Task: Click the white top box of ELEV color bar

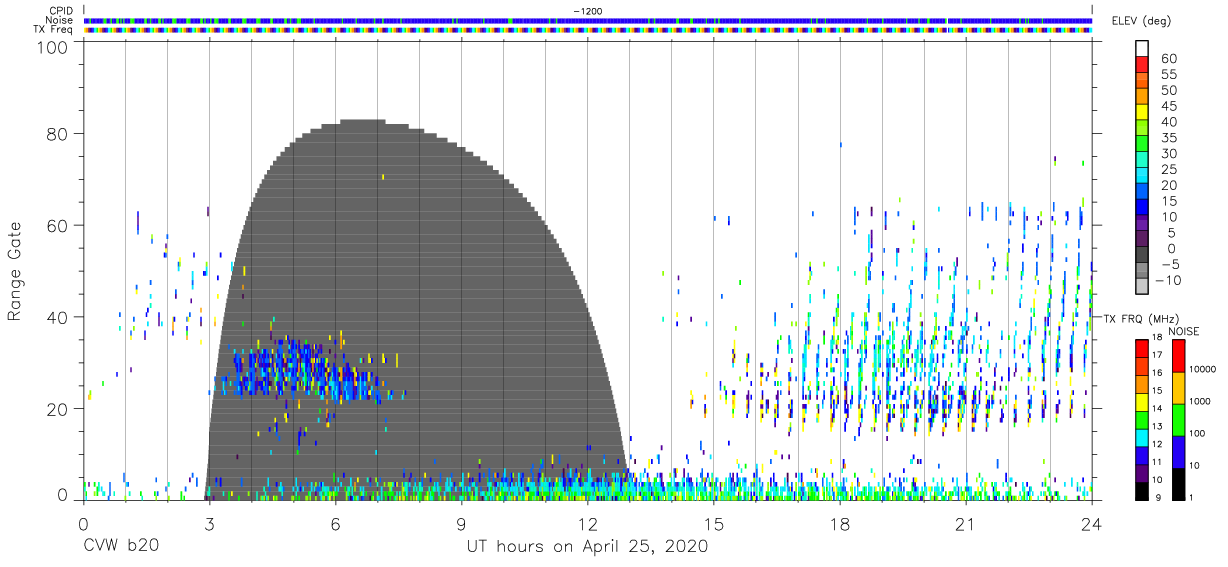Action: pos(1143,46)
